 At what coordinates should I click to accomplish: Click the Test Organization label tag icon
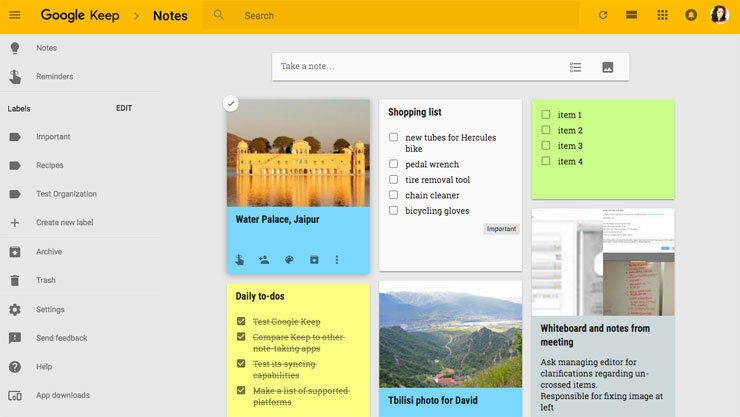click(x=15, y=194)
